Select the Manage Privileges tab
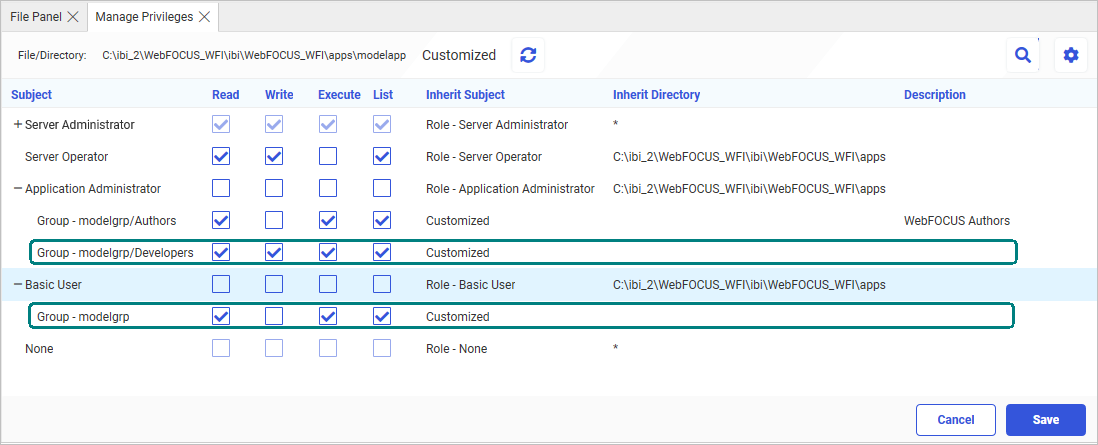 [144, 17]
